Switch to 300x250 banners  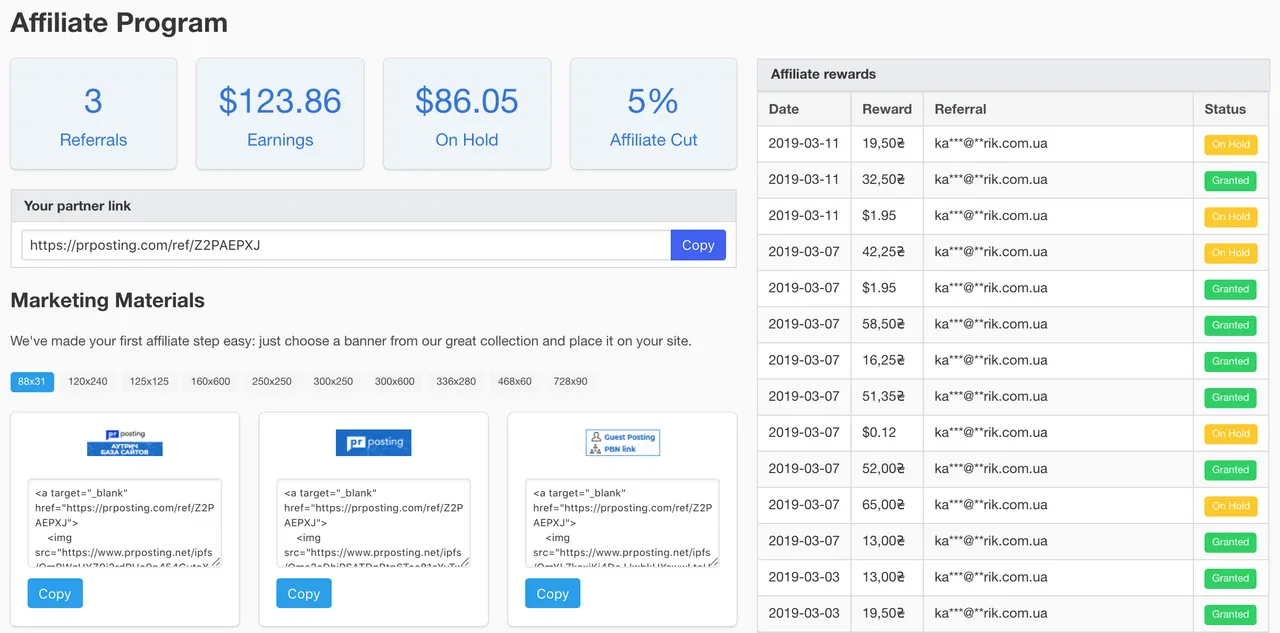click(x=333, y=381)
